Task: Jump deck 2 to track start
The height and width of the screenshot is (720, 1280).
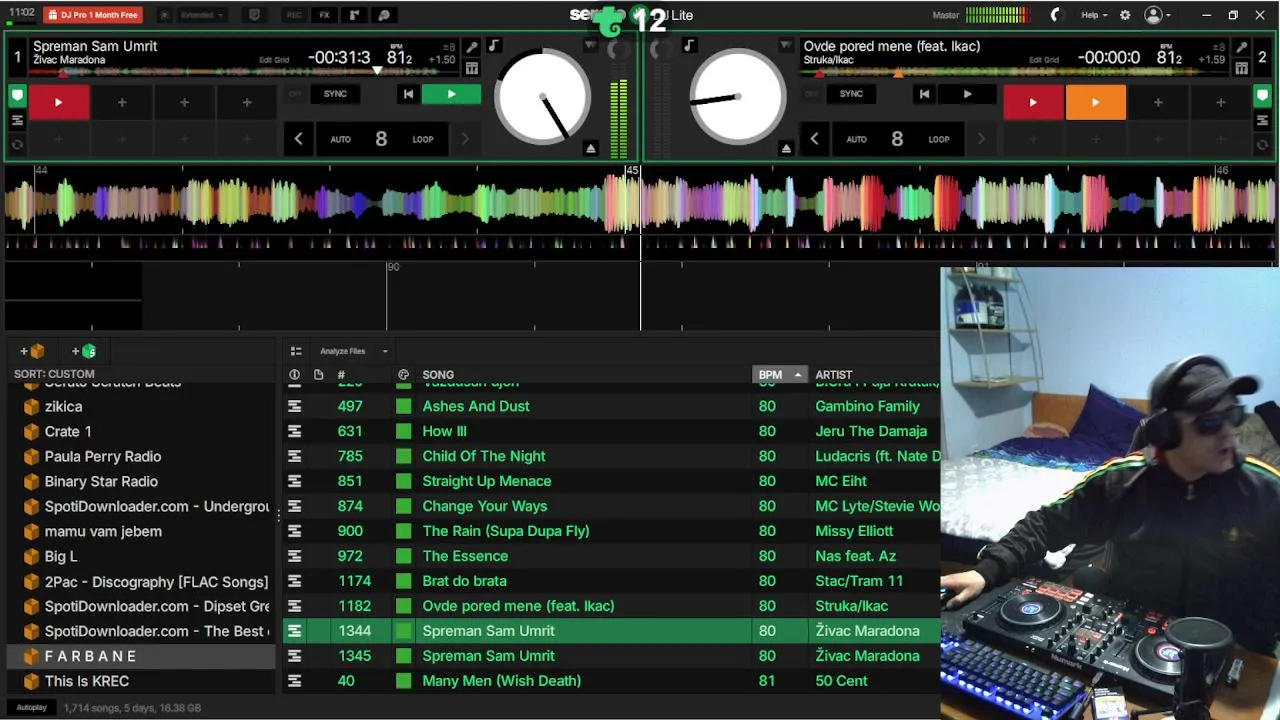Action: click(924, 94)
